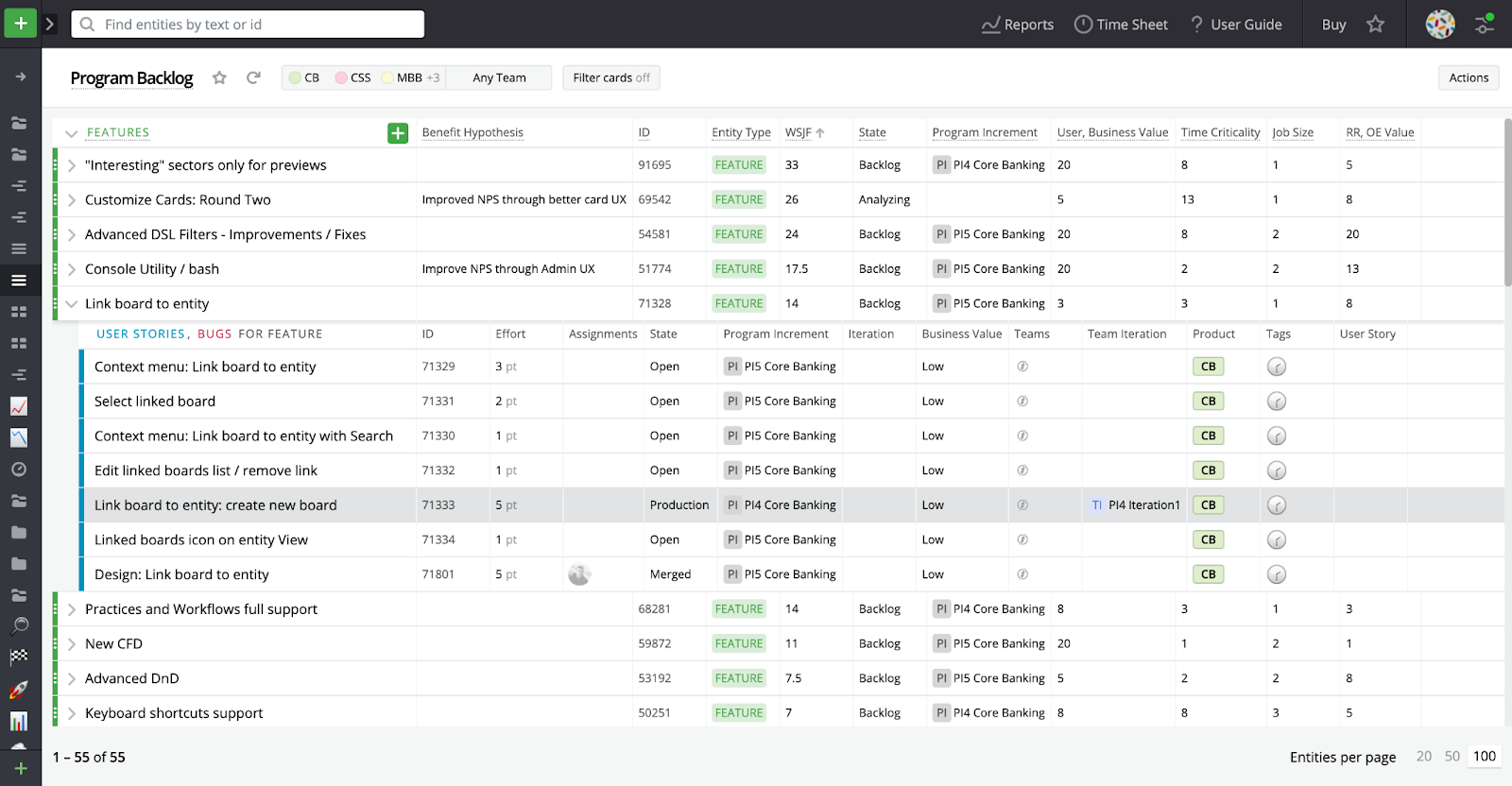Set entities per page to 50
The height and width of the screenshot is (786, 1512).
1452,757
